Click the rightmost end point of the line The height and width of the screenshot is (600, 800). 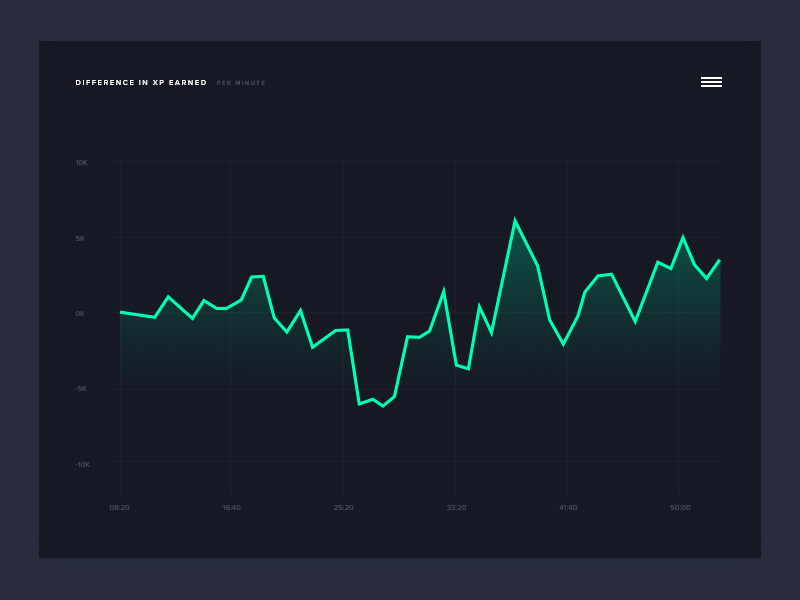719,260
